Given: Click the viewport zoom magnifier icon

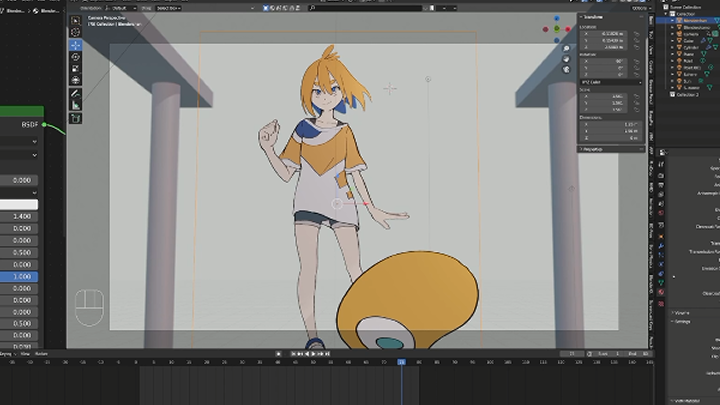Looking at the screenshot, I should pos(566,49).
